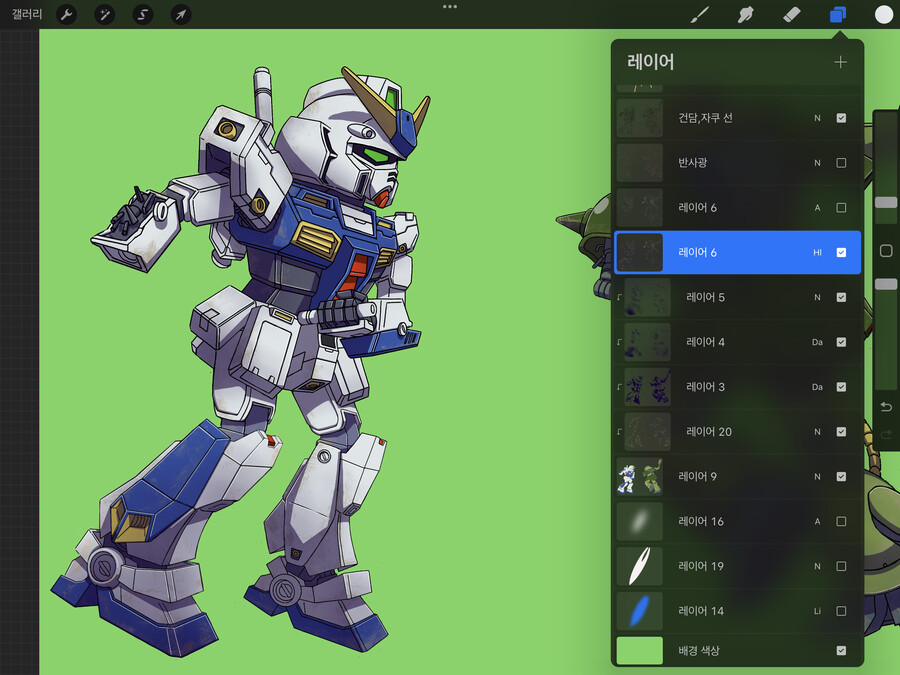
Task: Select the 반사광 layer thumbnail
Action: click(x=639, y=162)
